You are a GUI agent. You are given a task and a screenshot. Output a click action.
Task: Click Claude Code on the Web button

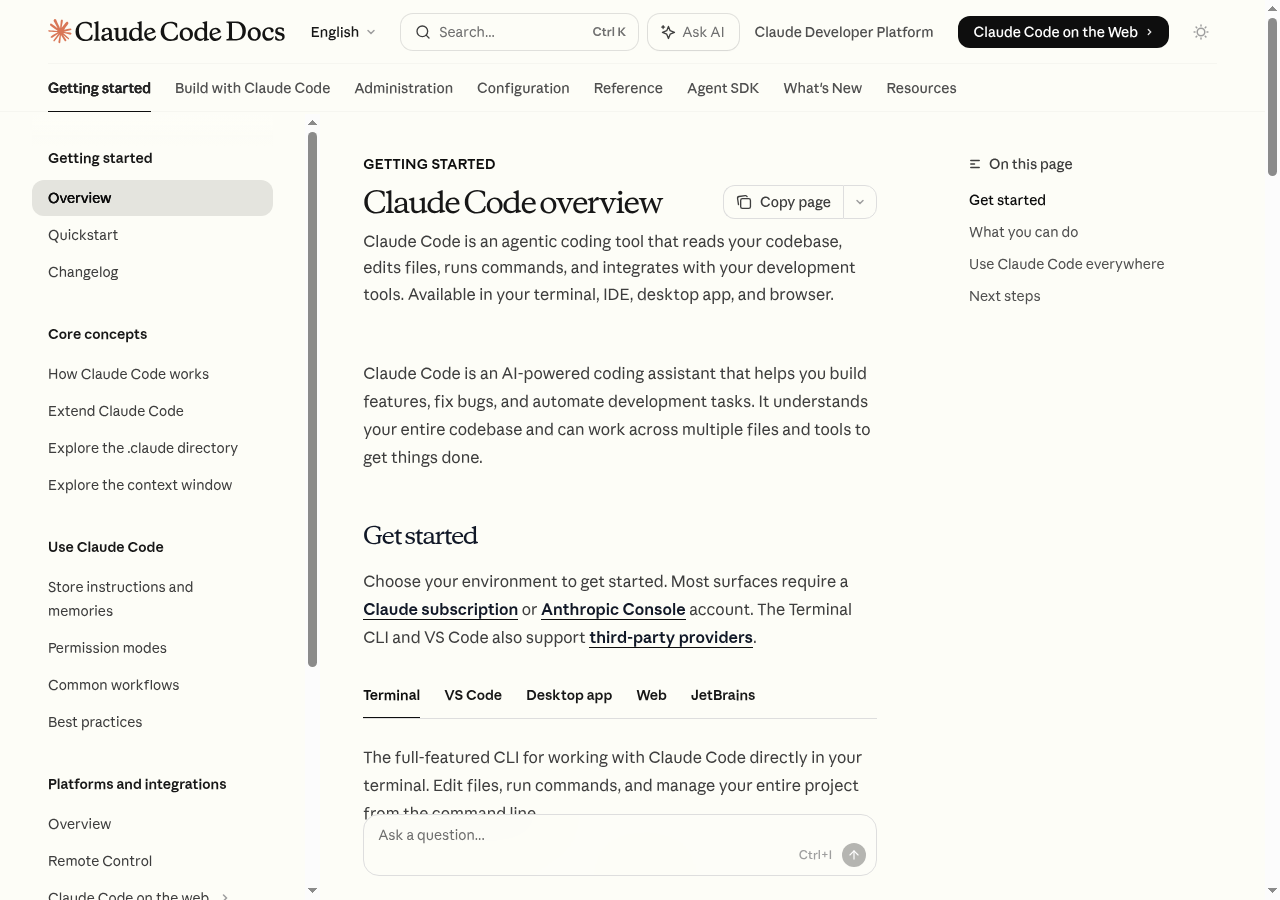pyautogui.click(x=1062, y=32)
